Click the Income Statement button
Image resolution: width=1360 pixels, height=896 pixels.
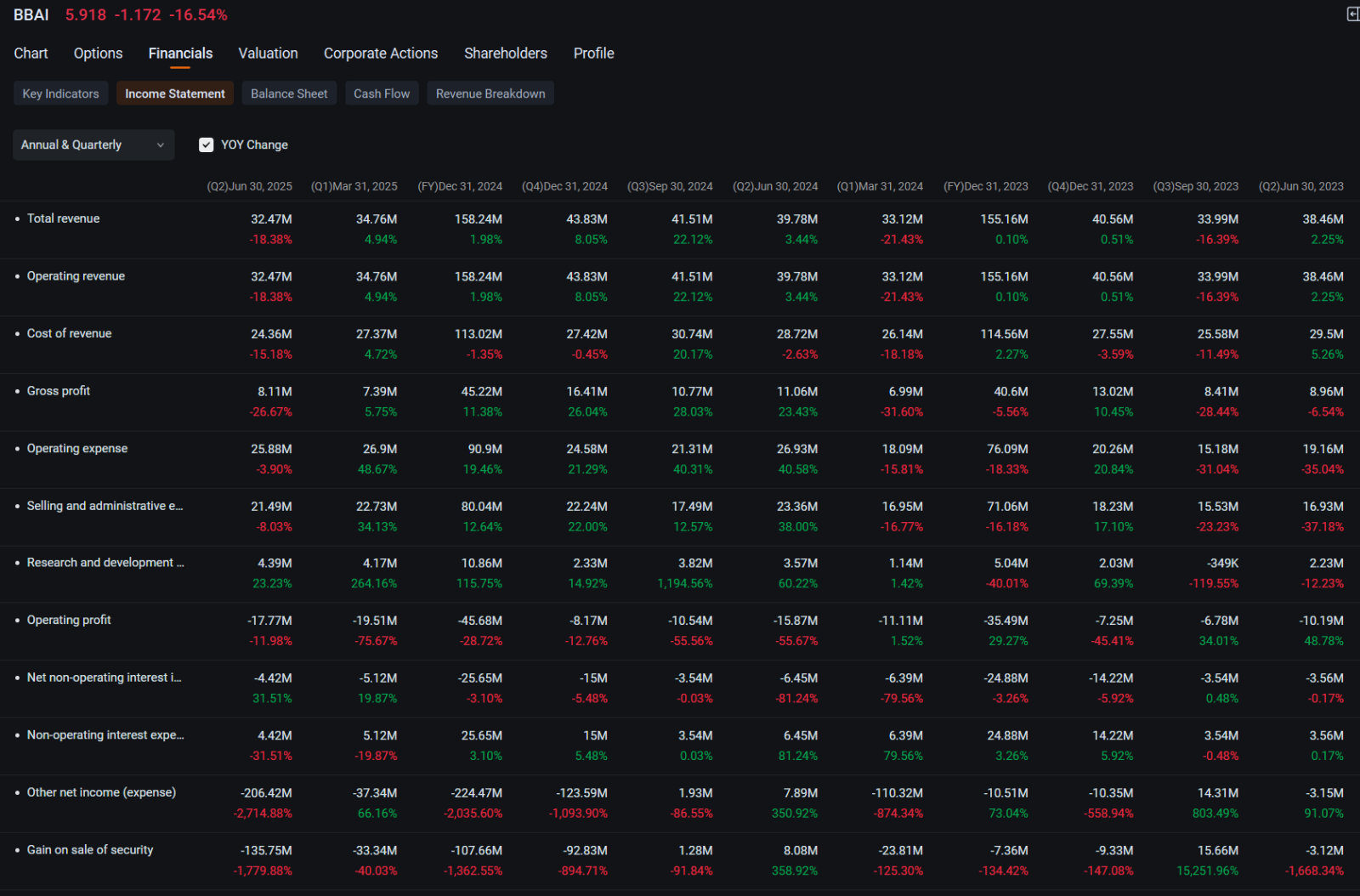pyautogui.click(x=175, y=94)
